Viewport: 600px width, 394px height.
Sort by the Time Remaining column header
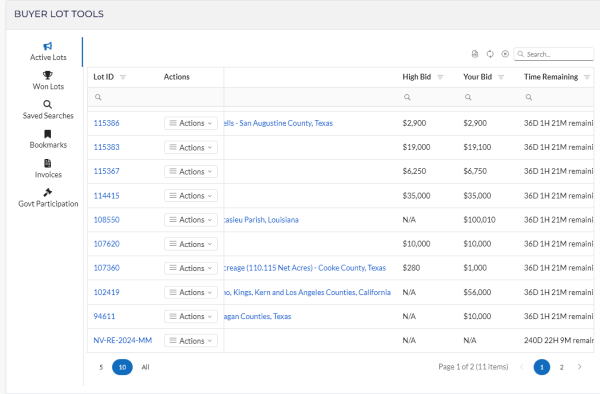pos(551,77)
